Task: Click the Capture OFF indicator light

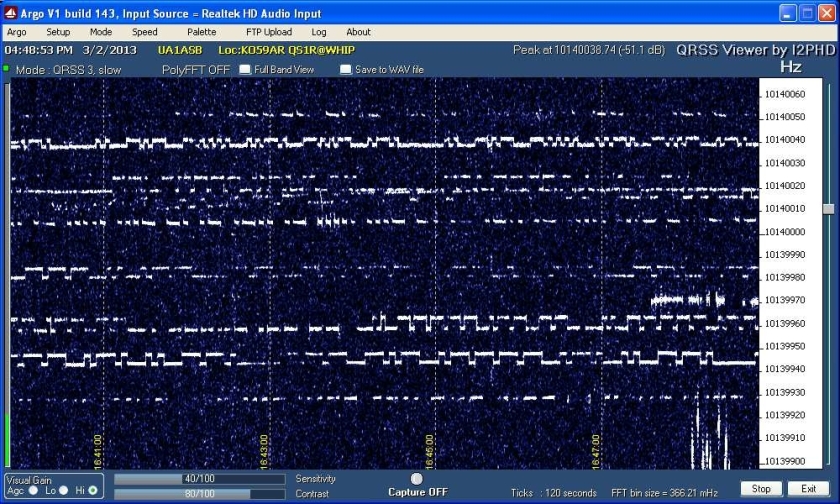Action: pos(417,479)
